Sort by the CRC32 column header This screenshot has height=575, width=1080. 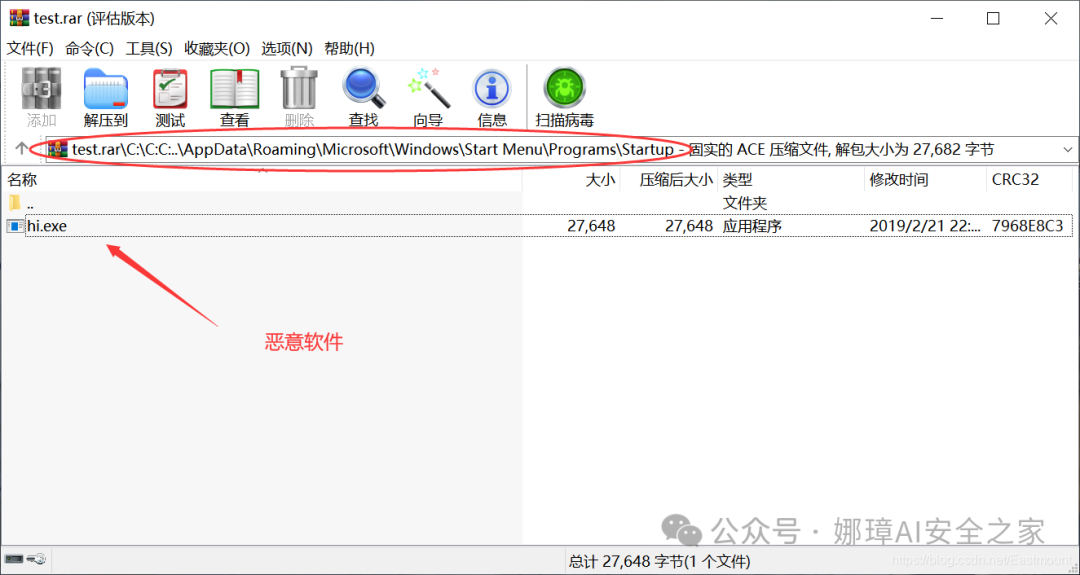tap(1015, 180)
